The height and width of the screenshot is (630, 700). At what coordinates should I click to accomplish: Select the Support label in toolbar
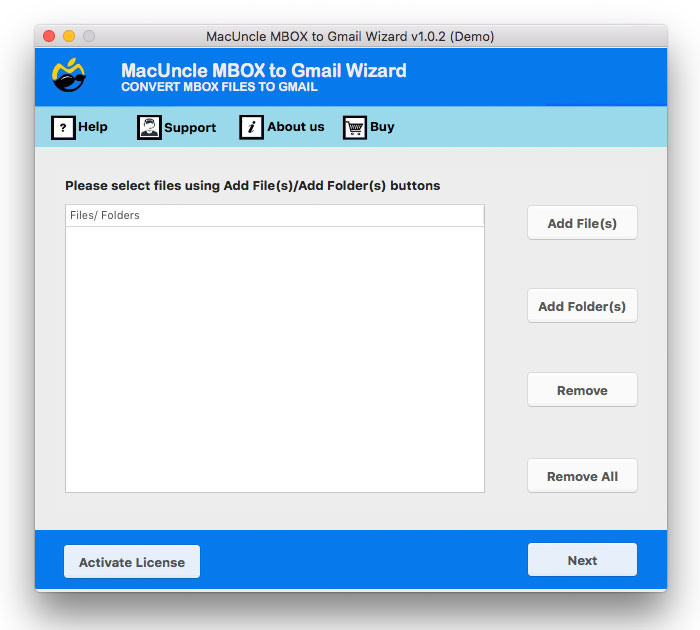click(190, 128)
